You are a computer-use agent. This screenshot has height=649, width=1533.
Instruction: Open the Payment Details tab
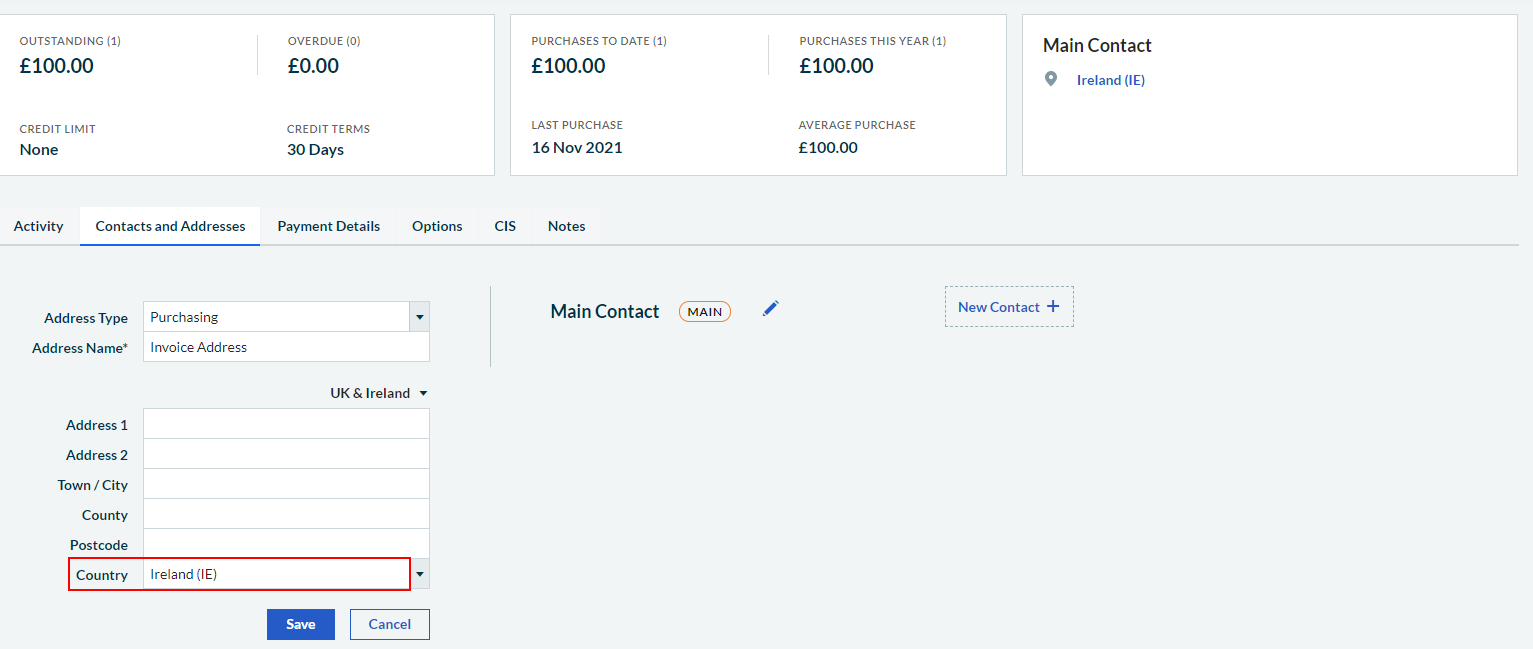click(328, 226)
